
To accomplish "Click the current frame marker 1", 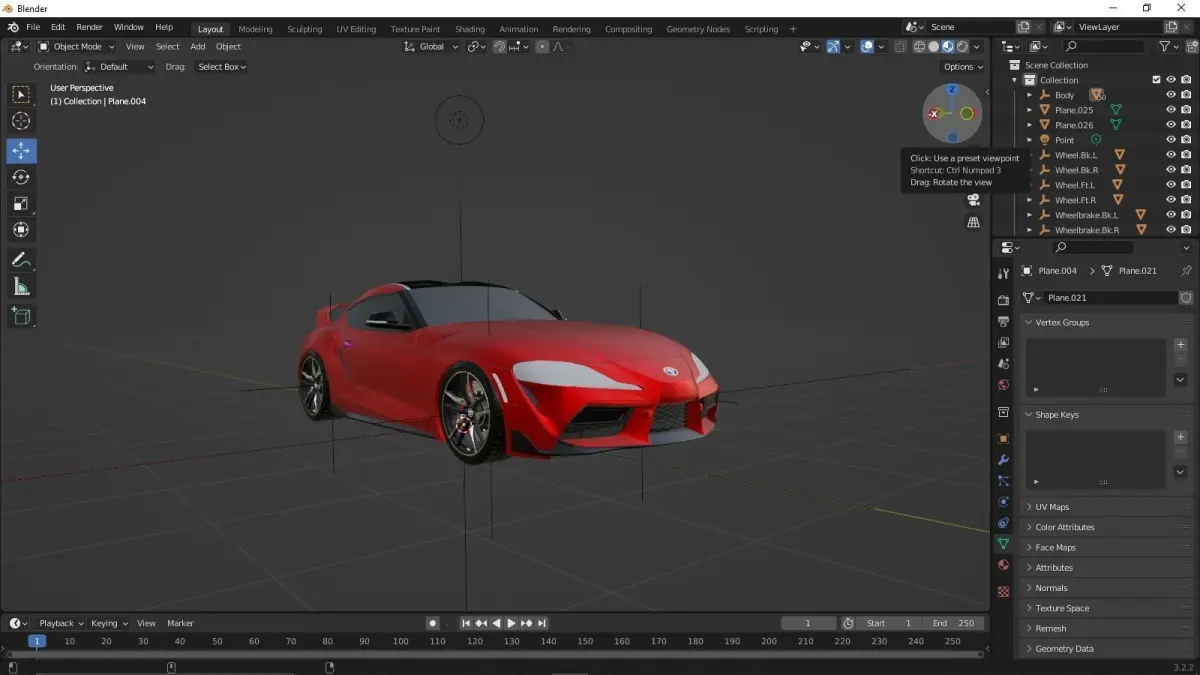I will coord(37,641).
